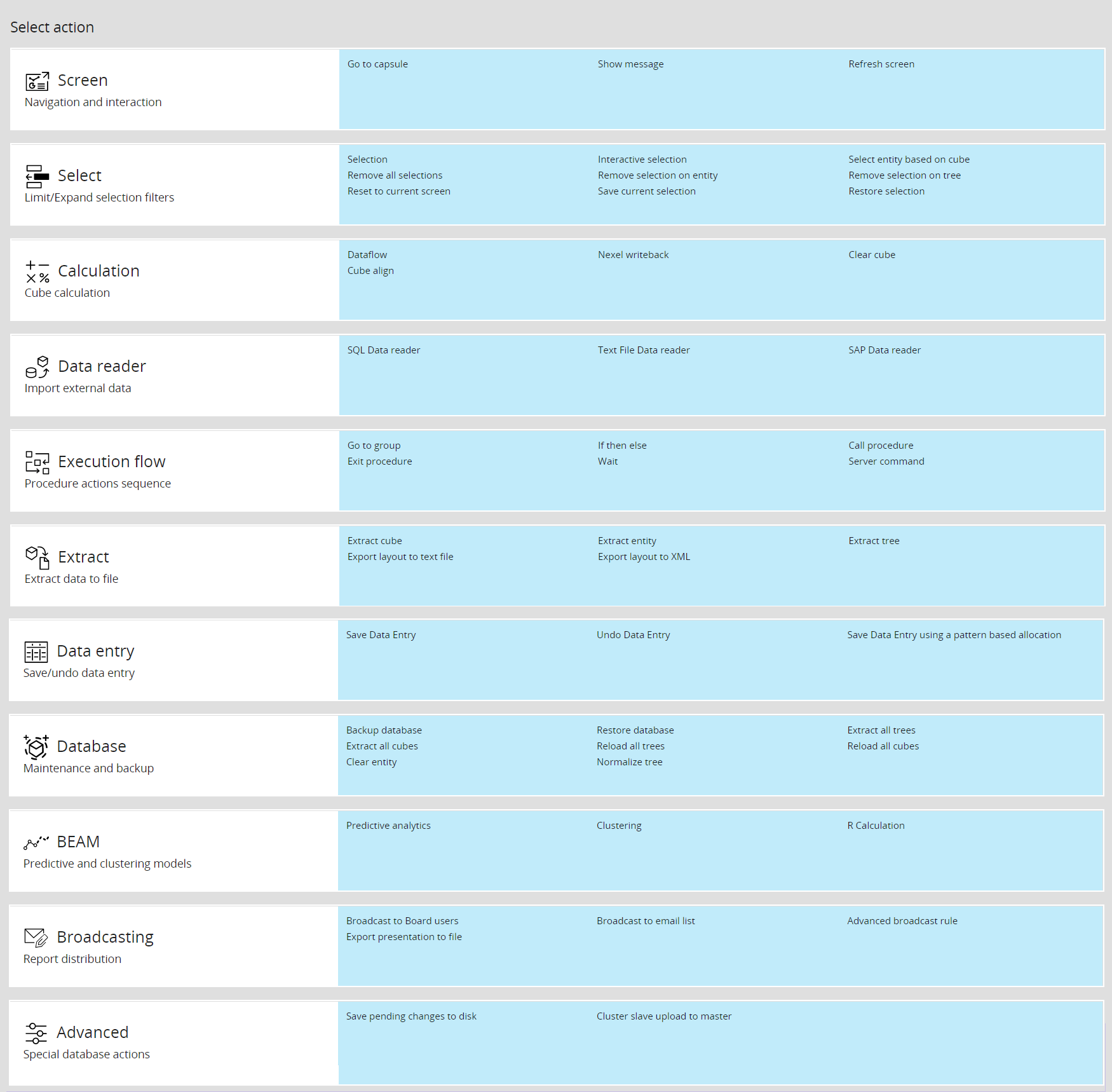Viewport: 1112px width, 1092px height.
Task: Select Save current selection
Action: tap(646, 191)
